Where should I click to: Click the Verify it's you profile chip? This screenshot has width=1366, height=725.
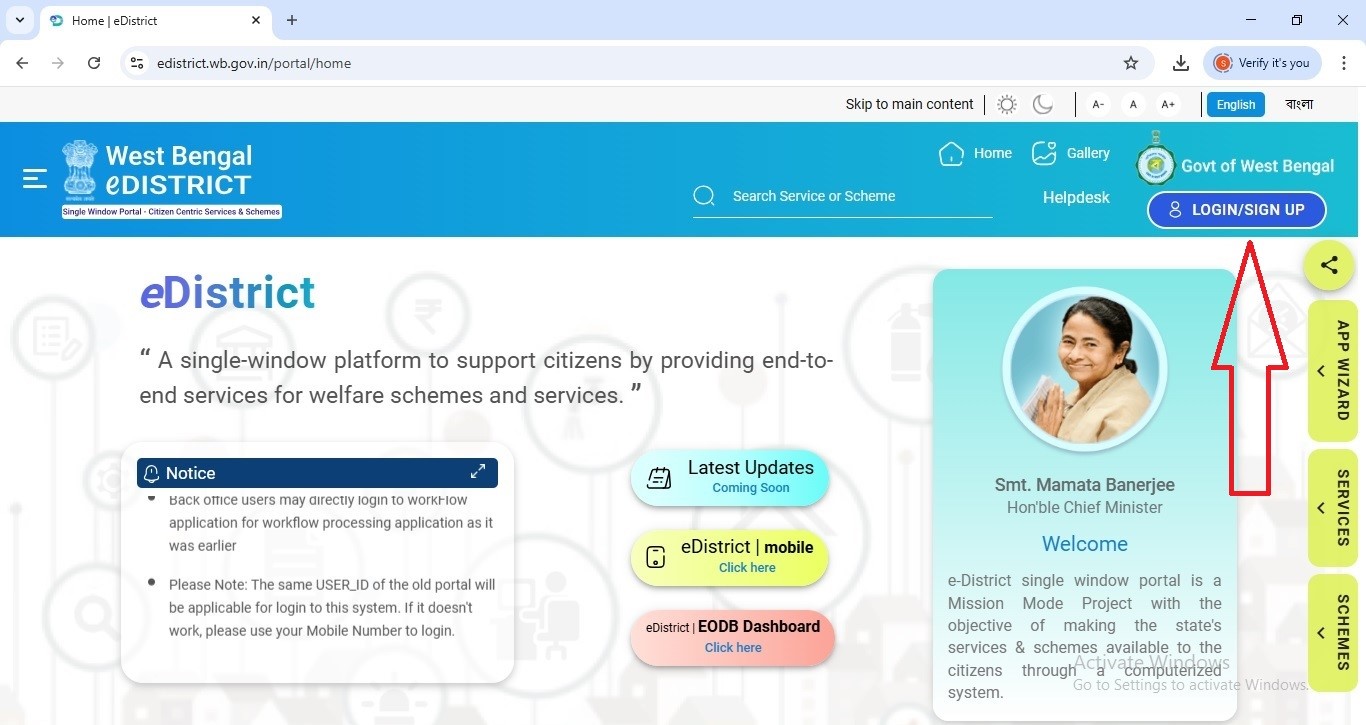pos(1262,63)
